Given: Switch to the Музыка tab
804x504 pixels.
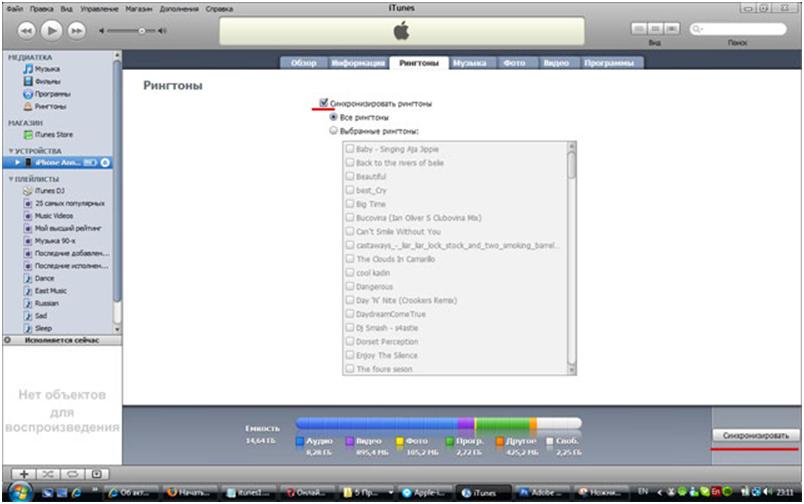Looking at the screenshot, I should point(469,62).
